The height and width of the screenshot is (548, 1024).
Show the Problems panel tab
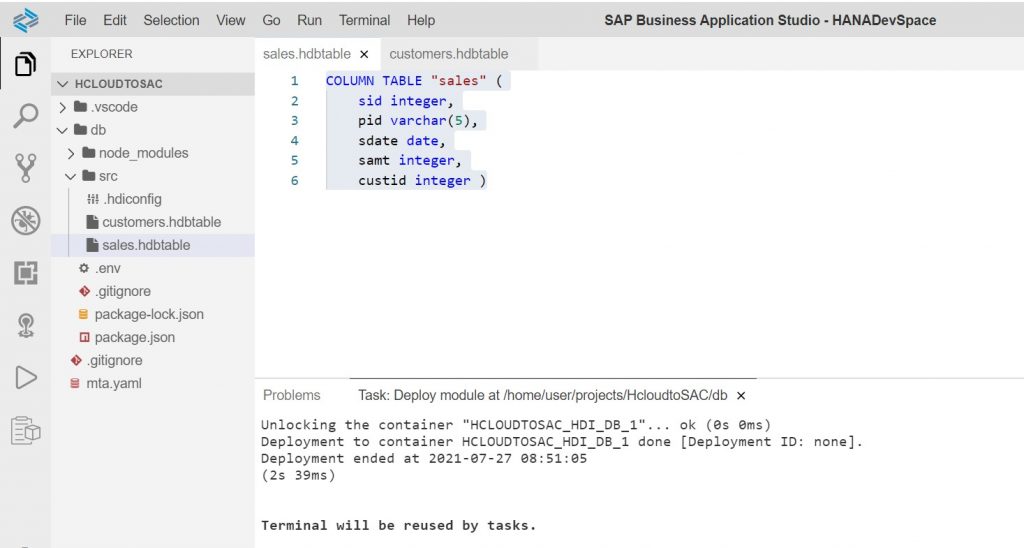point(291,395)
